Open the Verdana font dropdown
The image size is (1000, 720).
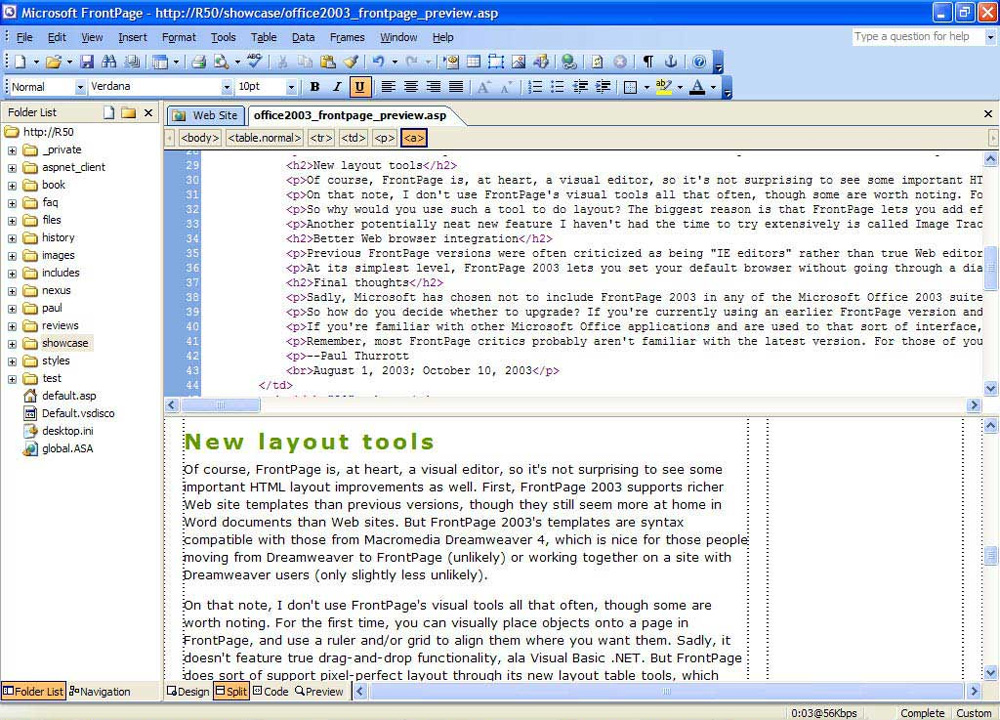coord(226,87)
